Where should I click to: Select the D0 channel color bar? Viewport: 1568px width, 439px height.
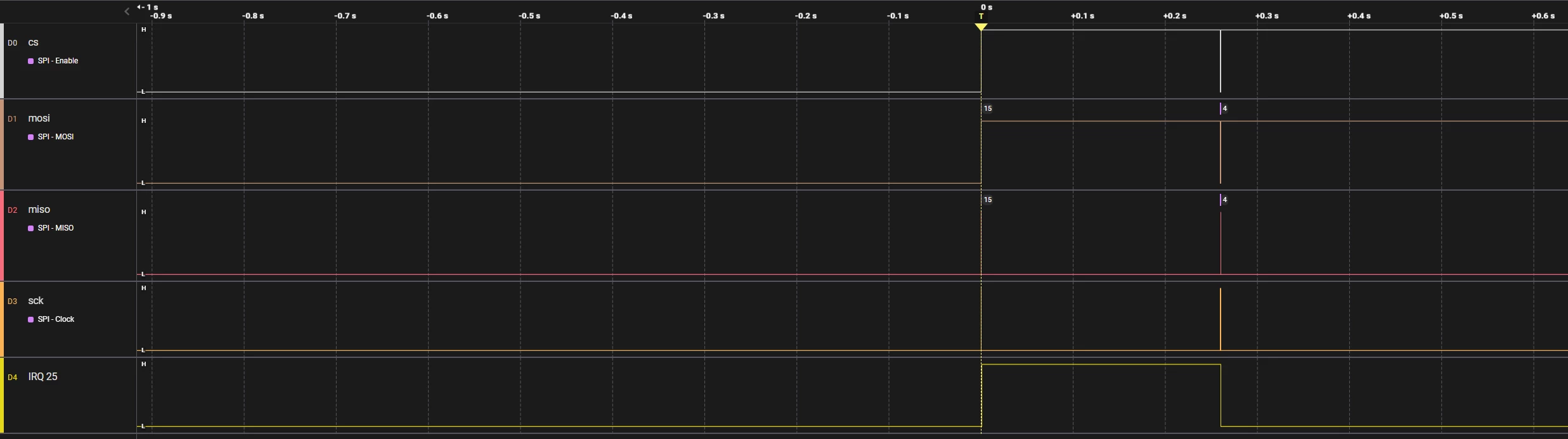click(x=2, y=61)
